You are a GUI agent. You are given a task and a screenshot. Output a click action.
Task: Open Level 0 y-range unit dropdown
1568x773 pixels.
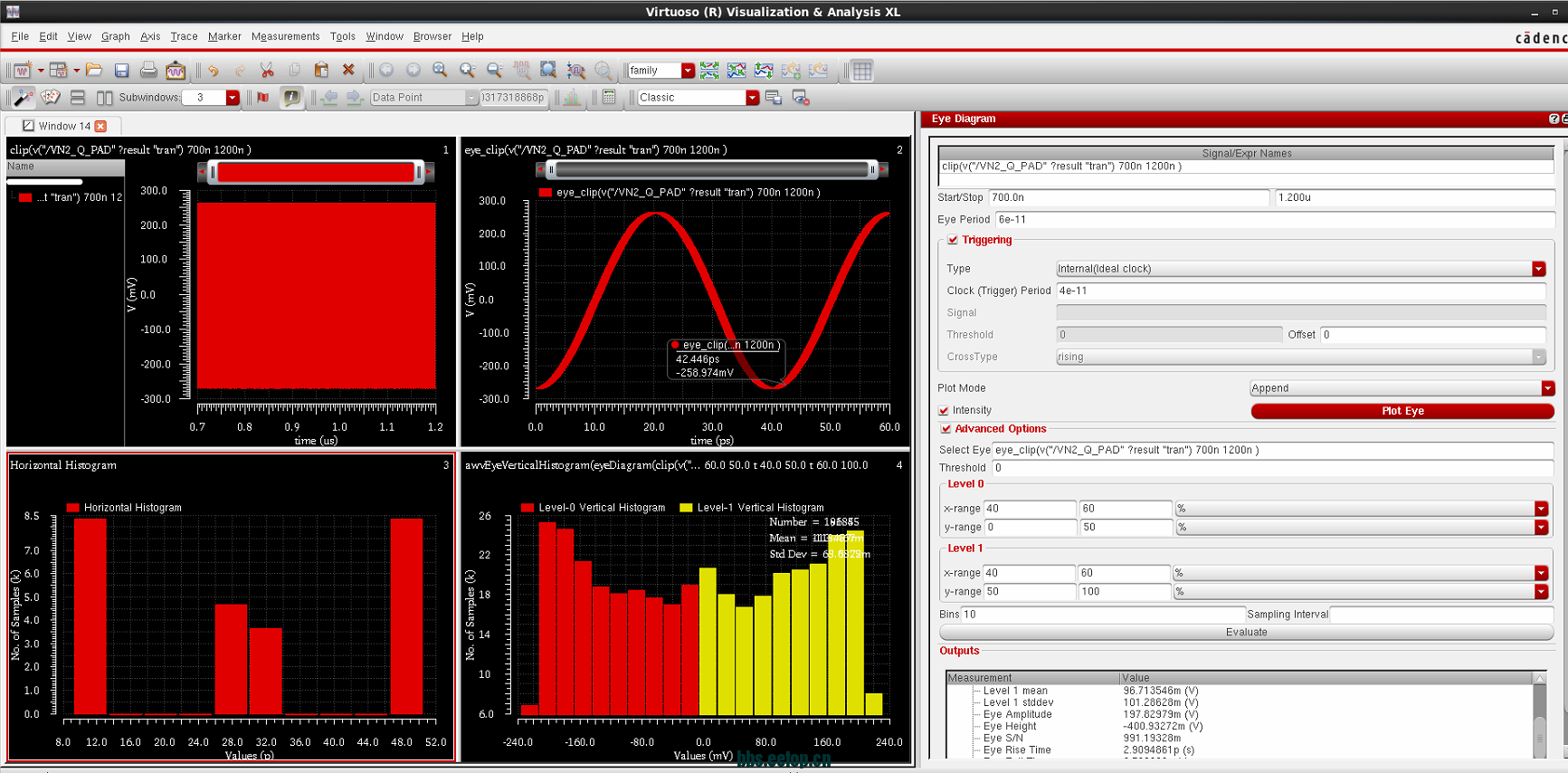point(1541,527)
